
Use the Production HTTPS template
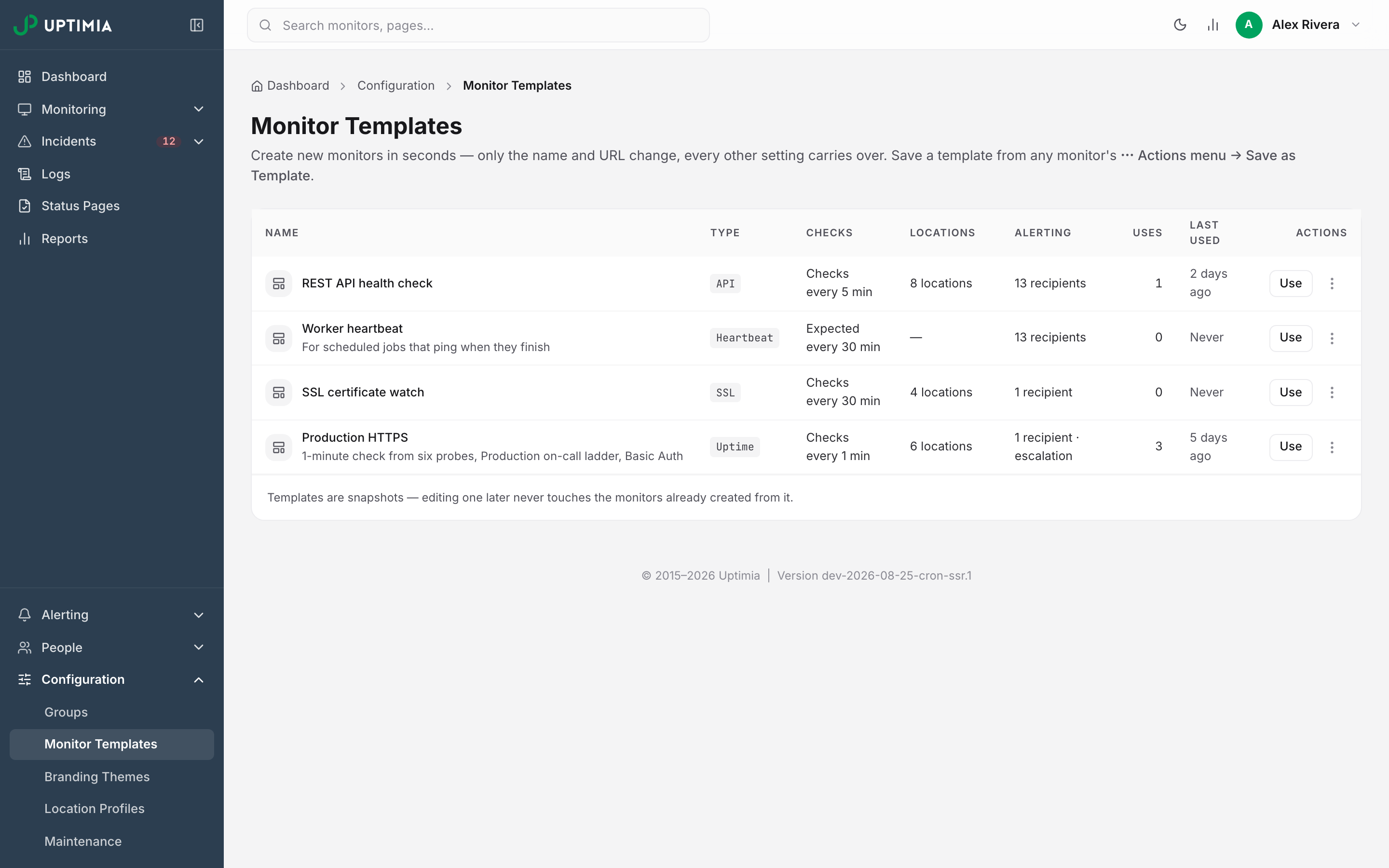pyautogui.click(x=1290, y=446)
